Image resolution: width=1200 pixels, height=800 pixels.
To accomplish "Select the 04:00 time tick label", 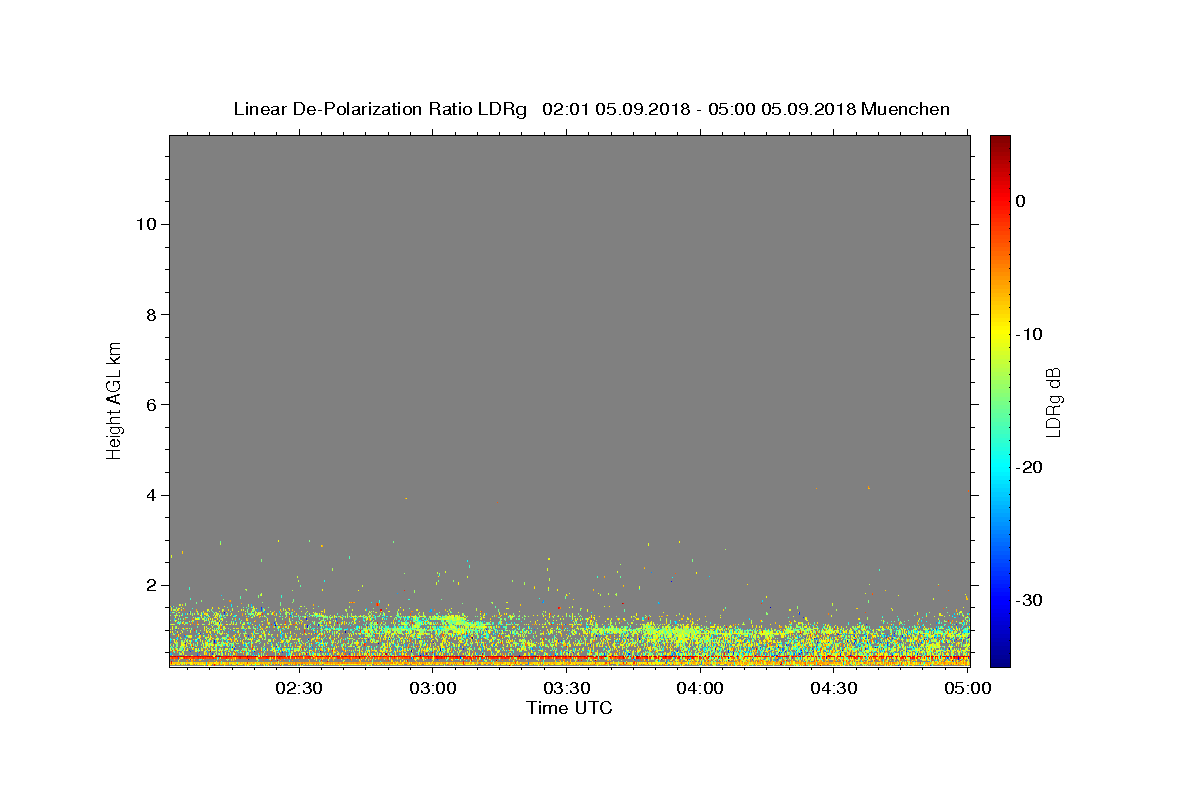I will click(x=701, y=688).
